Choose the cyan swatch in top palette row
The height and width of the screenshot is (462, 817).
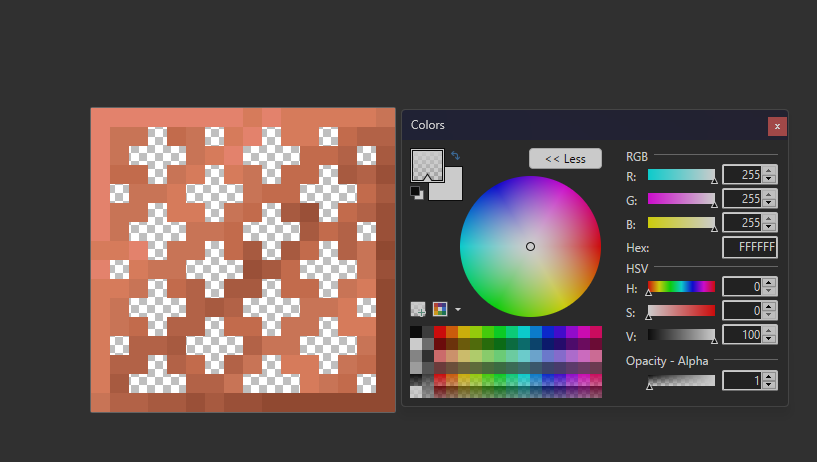coord(524,332)
